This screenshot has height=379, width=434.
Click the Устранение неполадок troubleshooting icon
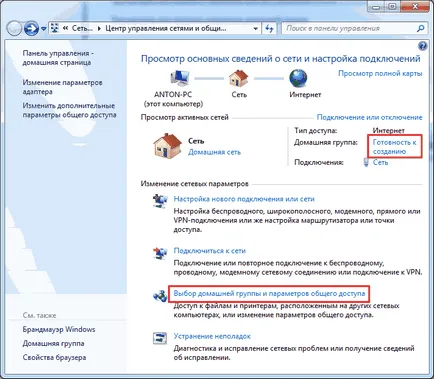[x=160, y=338]
